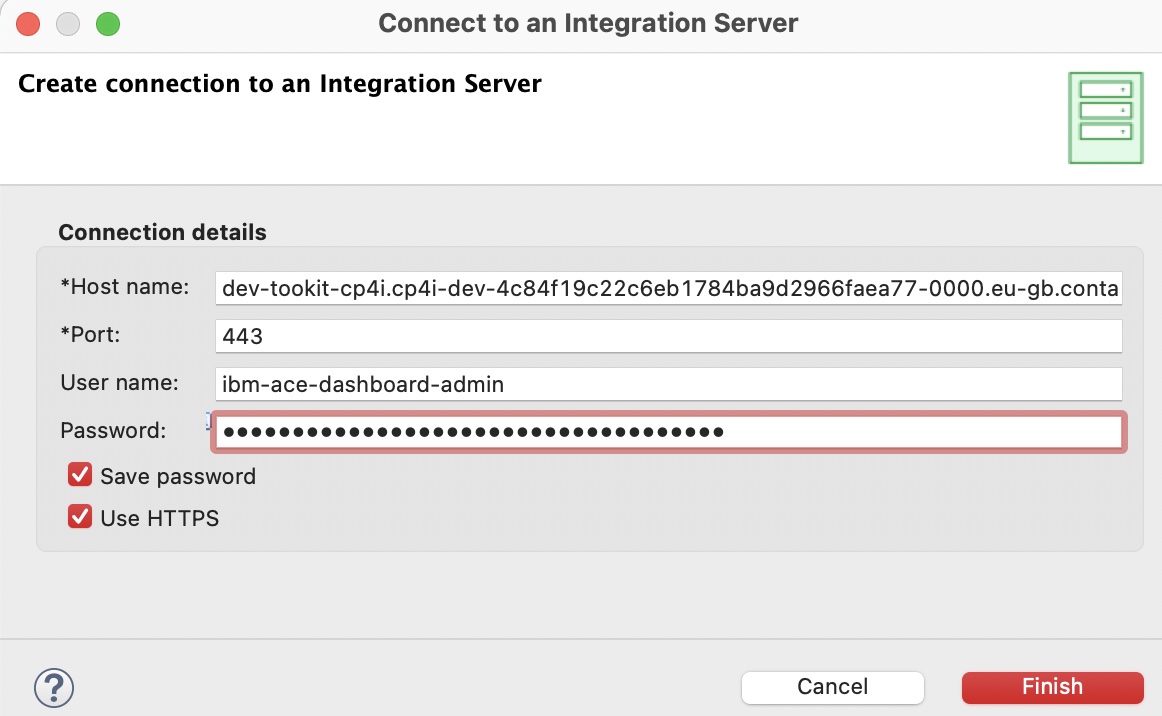
Task: Click the Host name label
Action: point(125,286)
